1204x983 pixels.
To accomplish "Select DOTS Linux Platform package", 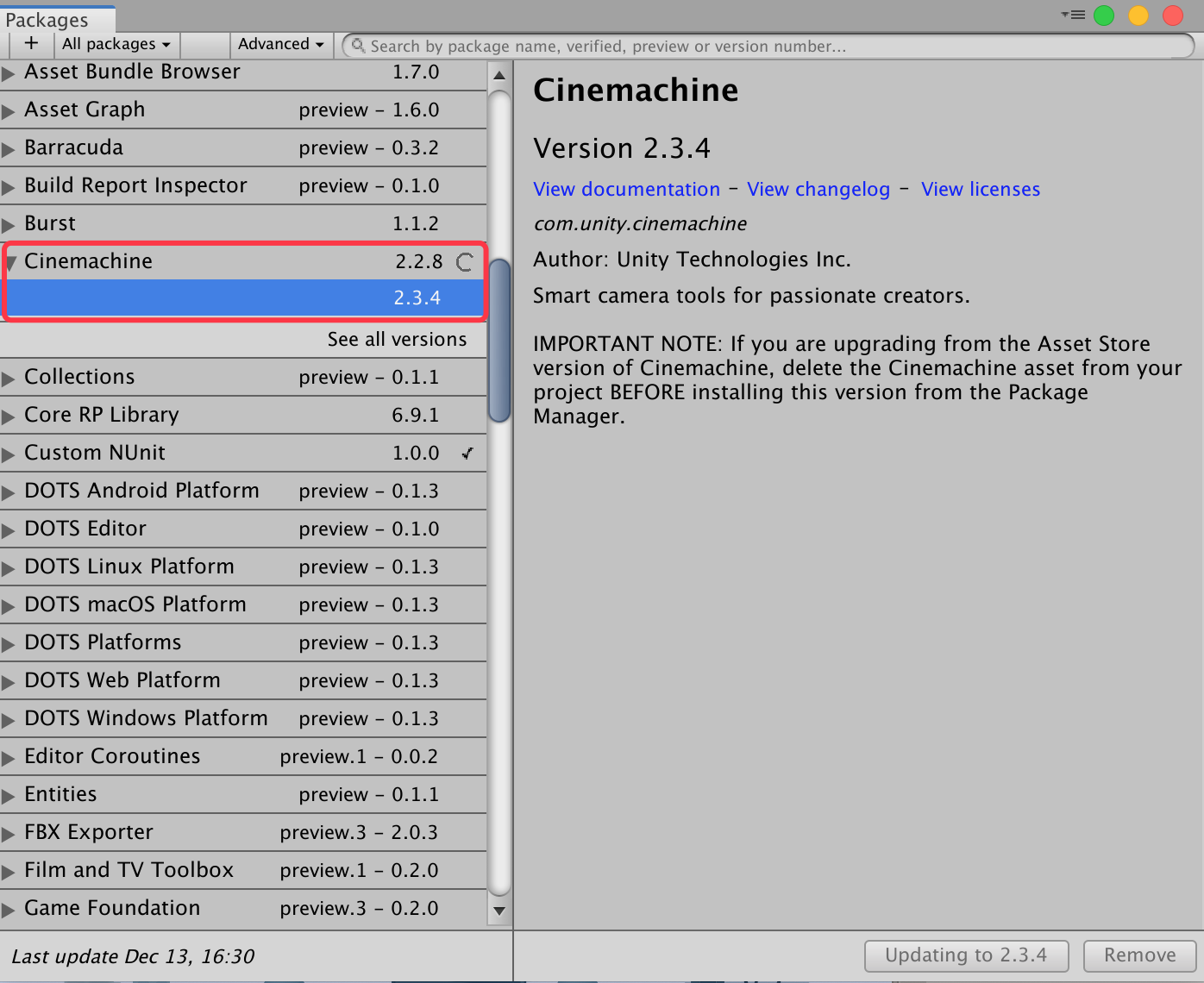I will tap(243, 567).
